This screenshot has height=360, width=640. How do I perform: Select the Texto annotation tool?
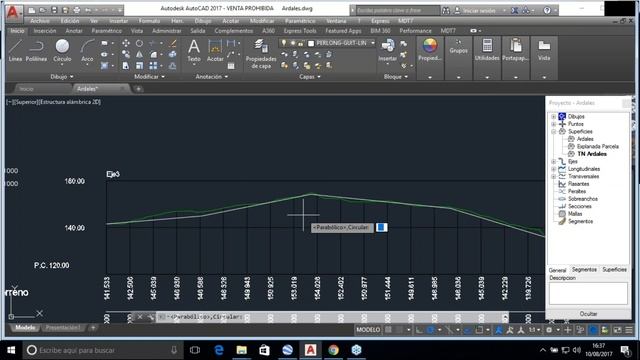coord(194,51)
